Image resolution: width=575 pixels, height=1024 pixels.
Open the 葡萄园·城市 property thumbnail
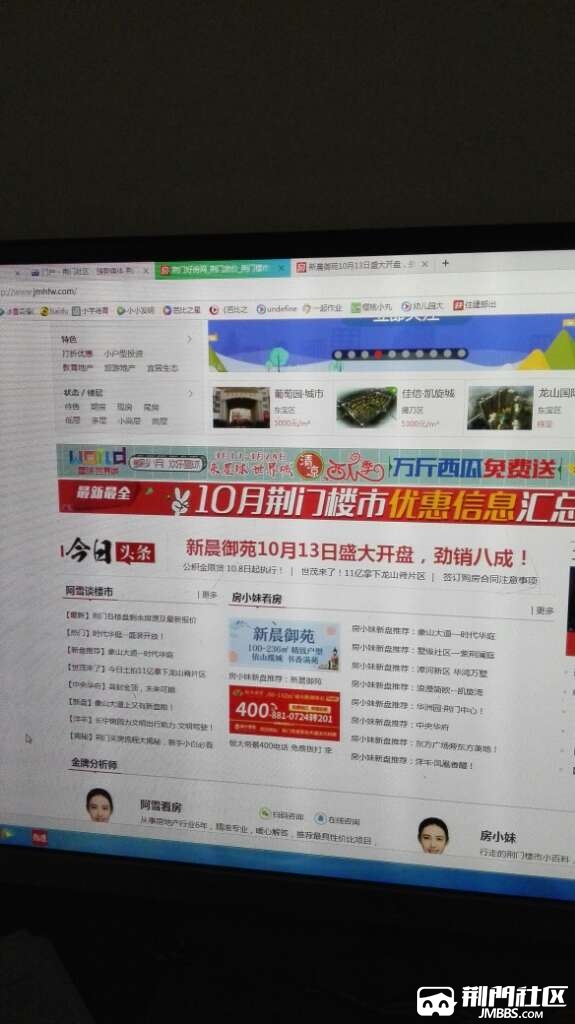(x=241, y=408)
